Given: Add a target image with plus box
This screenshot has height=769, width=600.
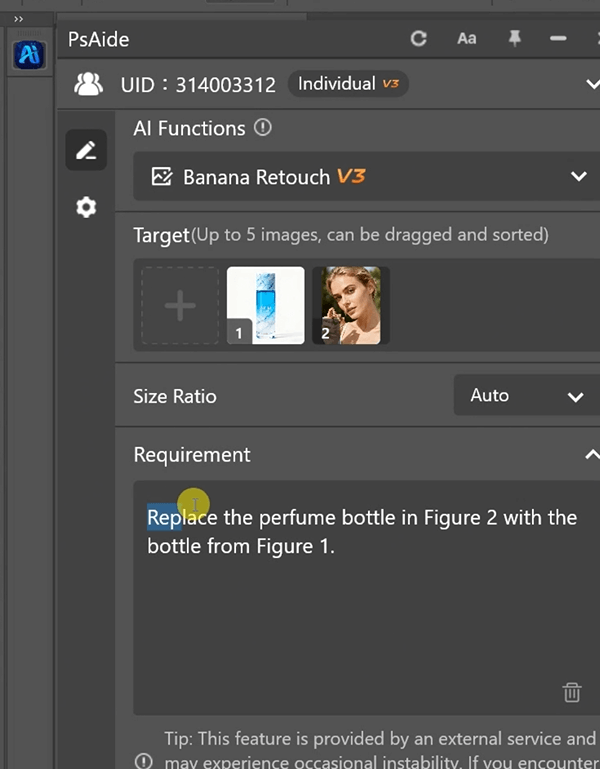Looking at the screenshot, I should tap(180, 306).
